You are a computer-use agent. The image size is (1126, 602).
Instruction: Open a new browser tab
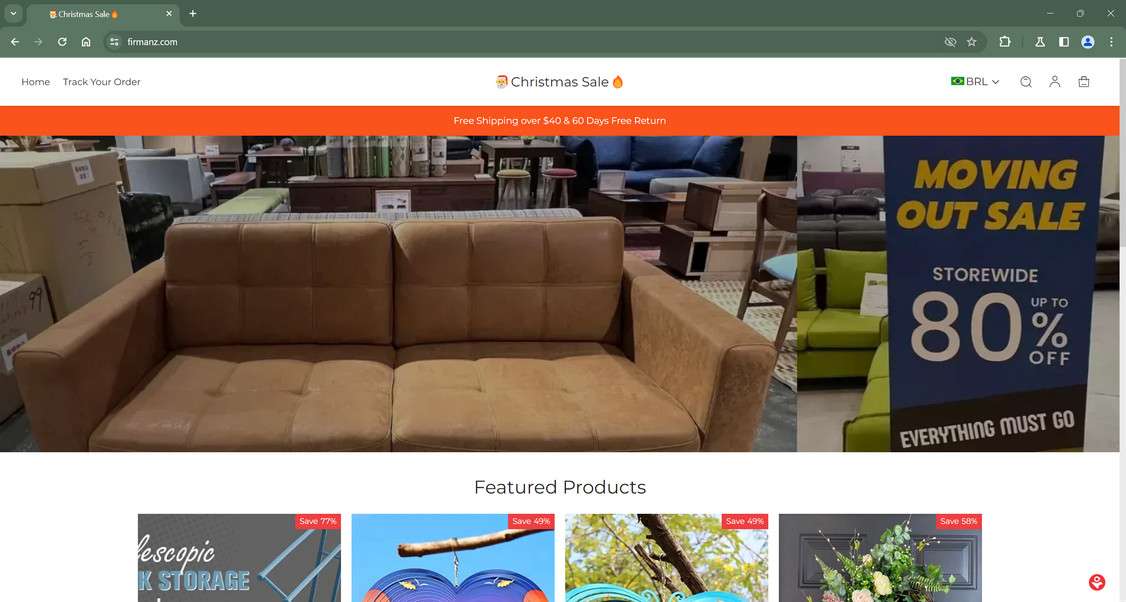coord(192,14)
